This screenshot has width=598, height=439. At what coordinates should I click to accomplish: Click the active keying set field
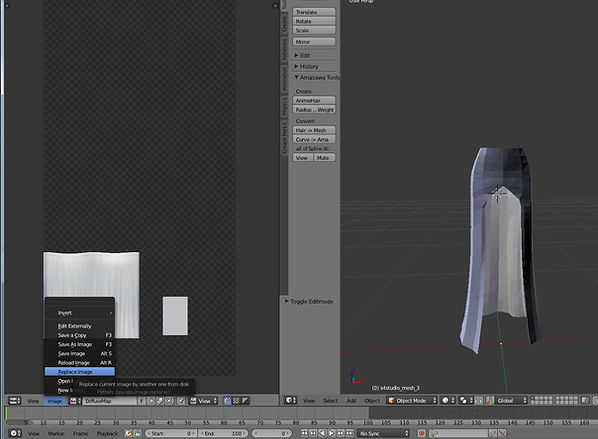pos(458,433)
